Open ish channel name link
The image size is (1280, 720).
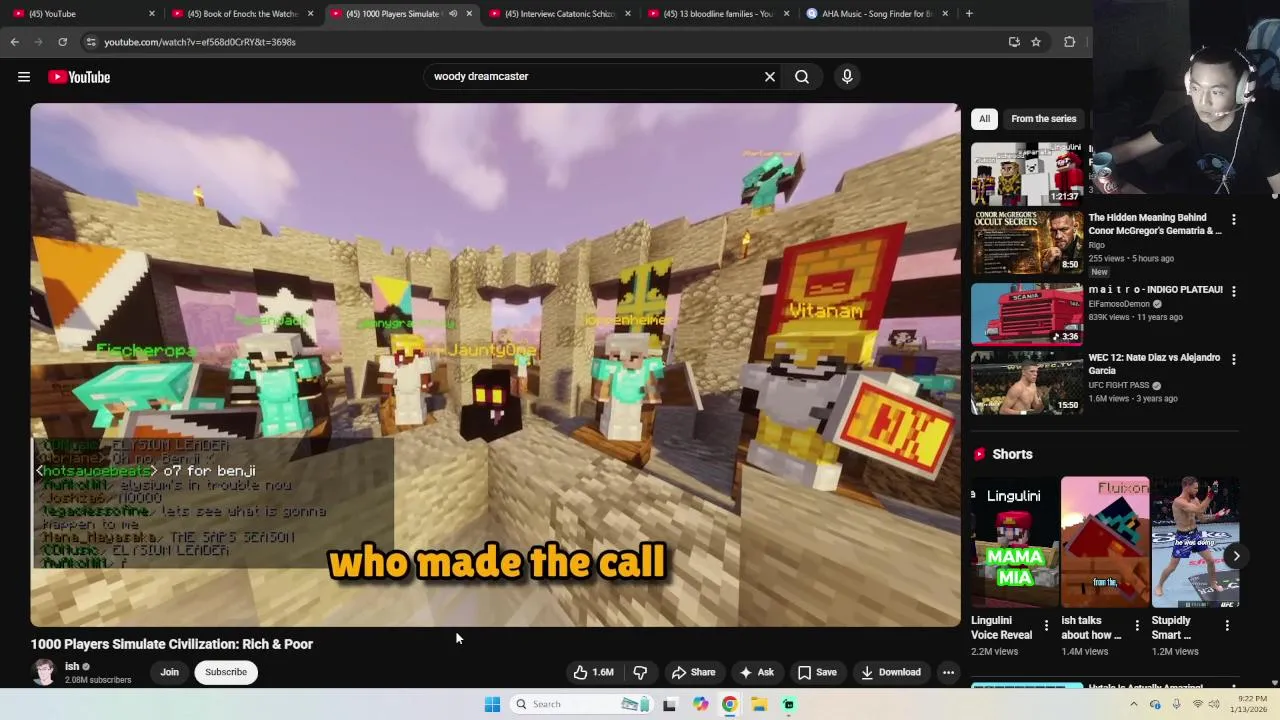(x=72, y=666)
